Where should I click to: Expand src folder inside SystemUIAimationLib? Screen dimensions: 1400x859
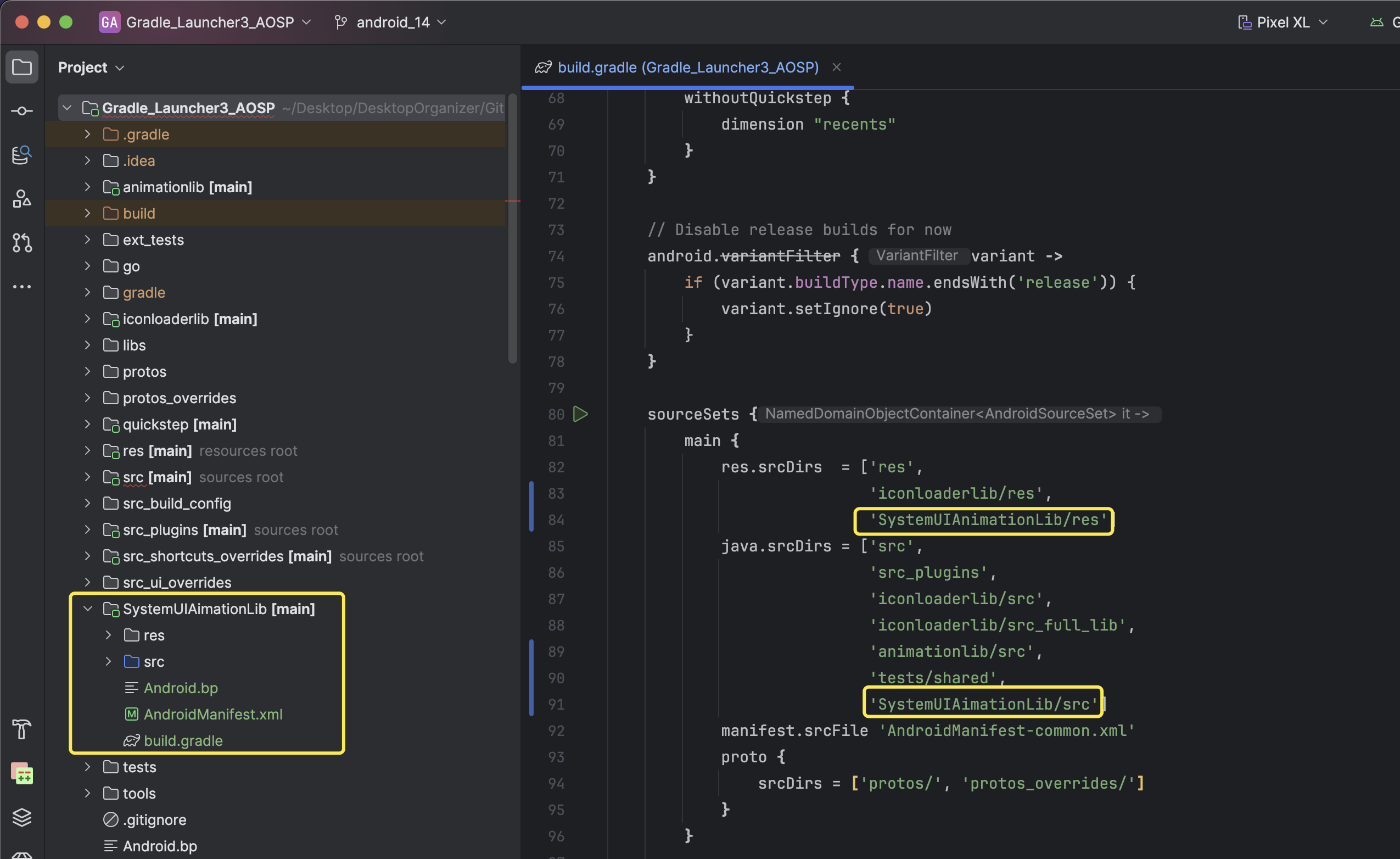(109, 661)
